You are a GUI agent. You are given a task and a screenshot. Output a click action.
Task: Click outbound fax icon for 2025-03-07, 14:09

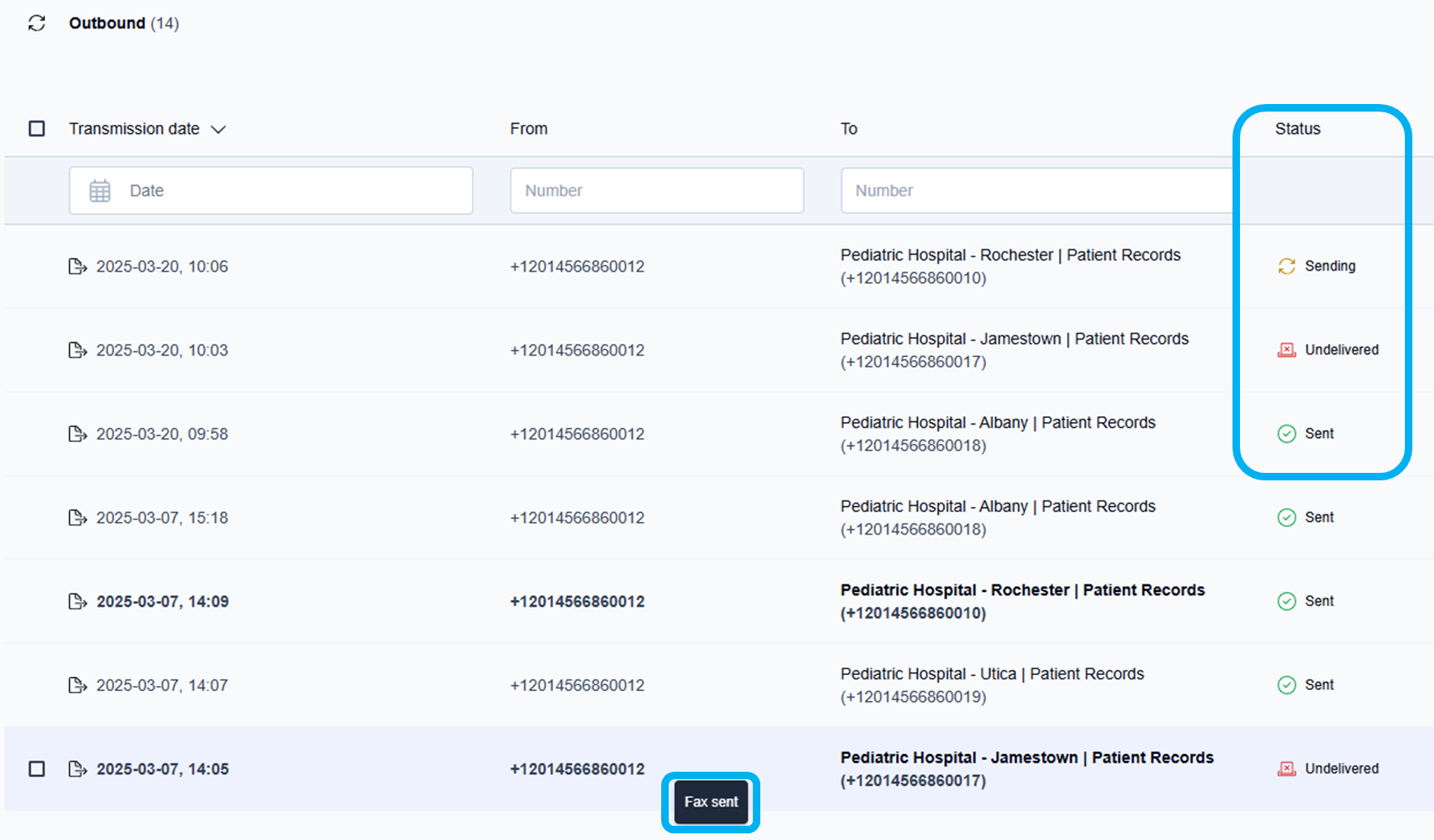(77, 601)
